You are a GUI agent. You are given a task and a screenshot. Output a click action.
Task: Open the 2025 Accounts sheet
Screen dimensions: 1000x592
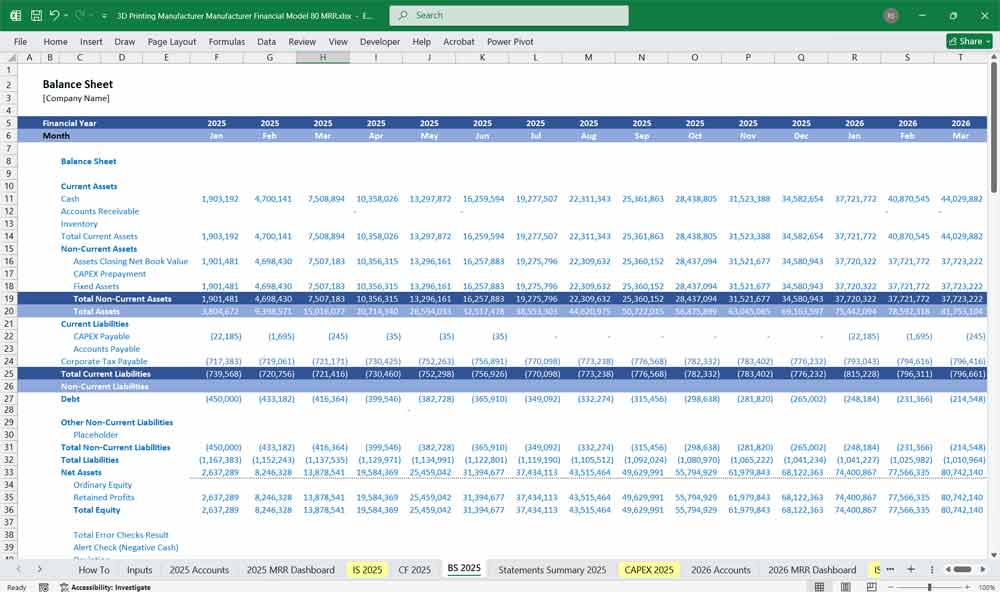(x=198, y=570)
